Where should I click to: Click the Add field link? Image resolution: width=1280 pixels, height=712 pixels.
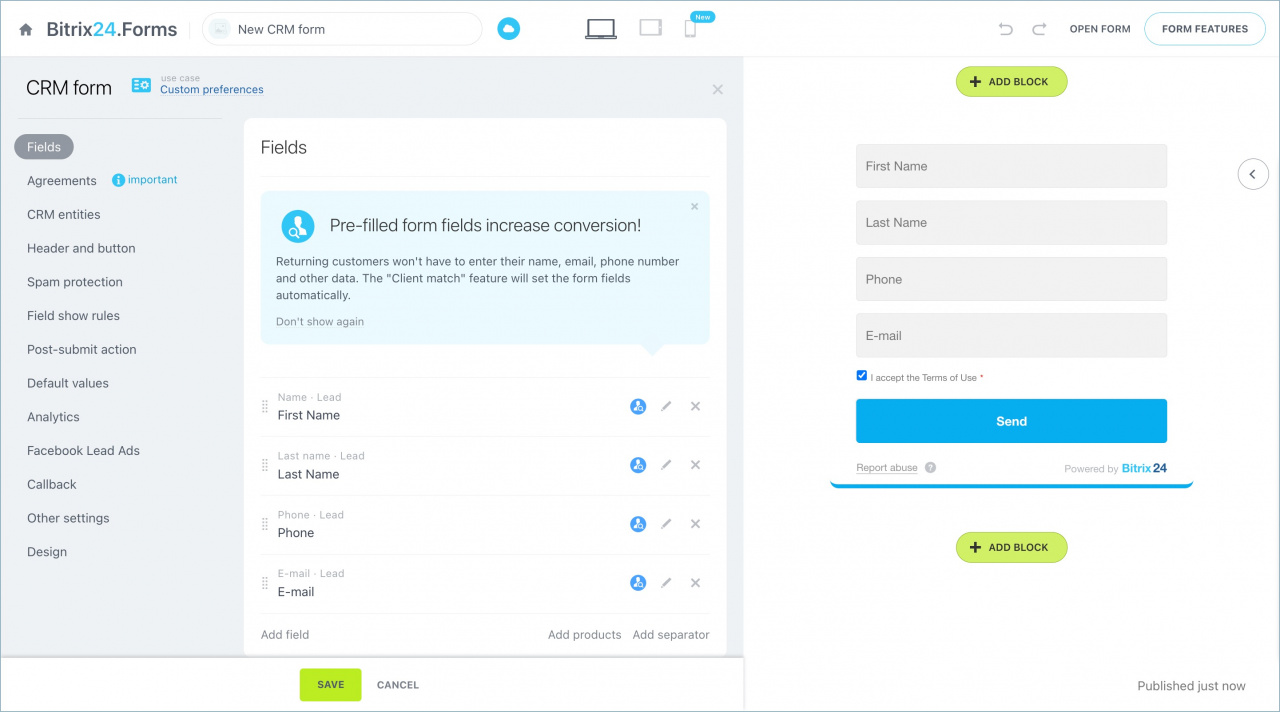click(x=285, y=635)
